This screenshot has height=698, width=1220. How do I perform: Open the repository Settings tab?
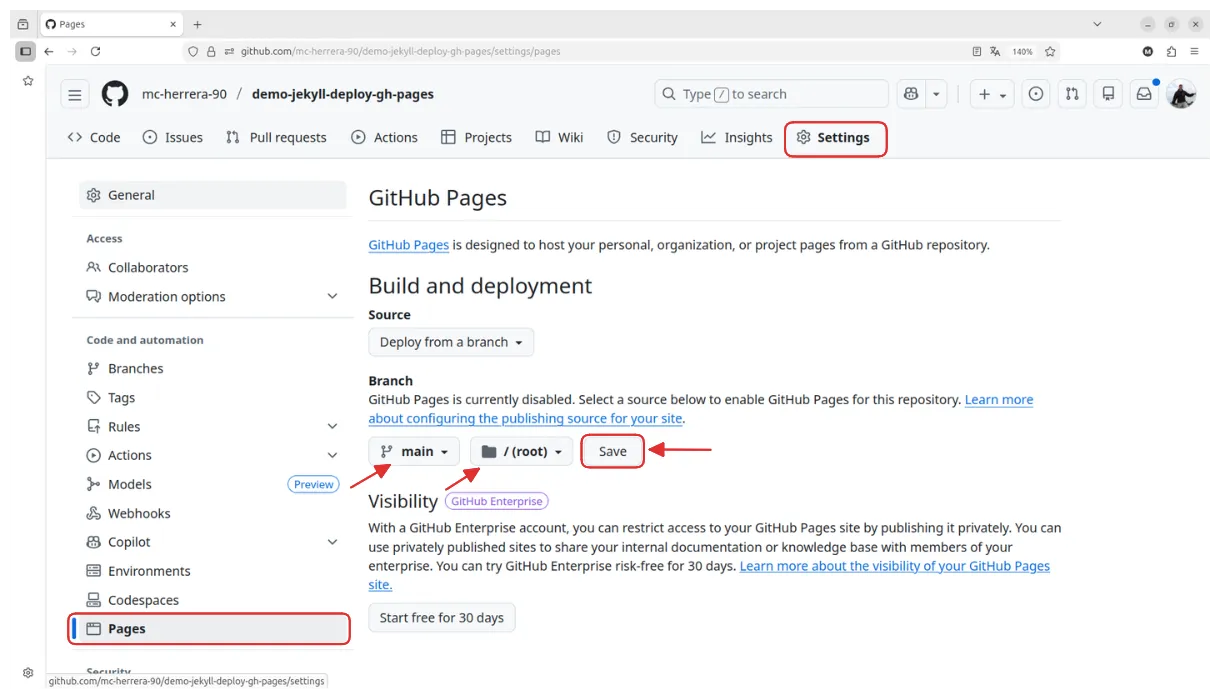835,137
